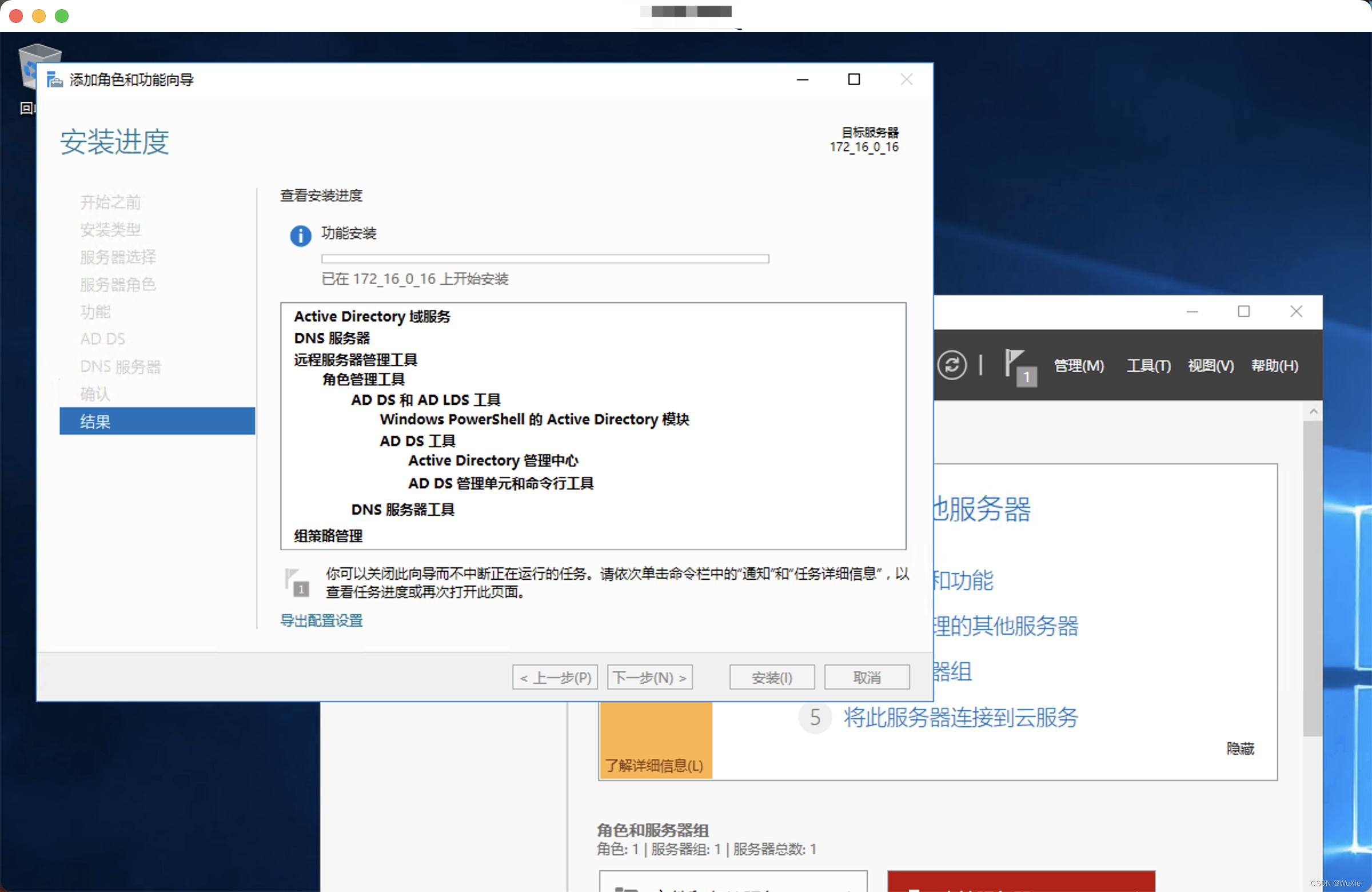
Task: Click the number 5 step circle
Action: point(815,716)
